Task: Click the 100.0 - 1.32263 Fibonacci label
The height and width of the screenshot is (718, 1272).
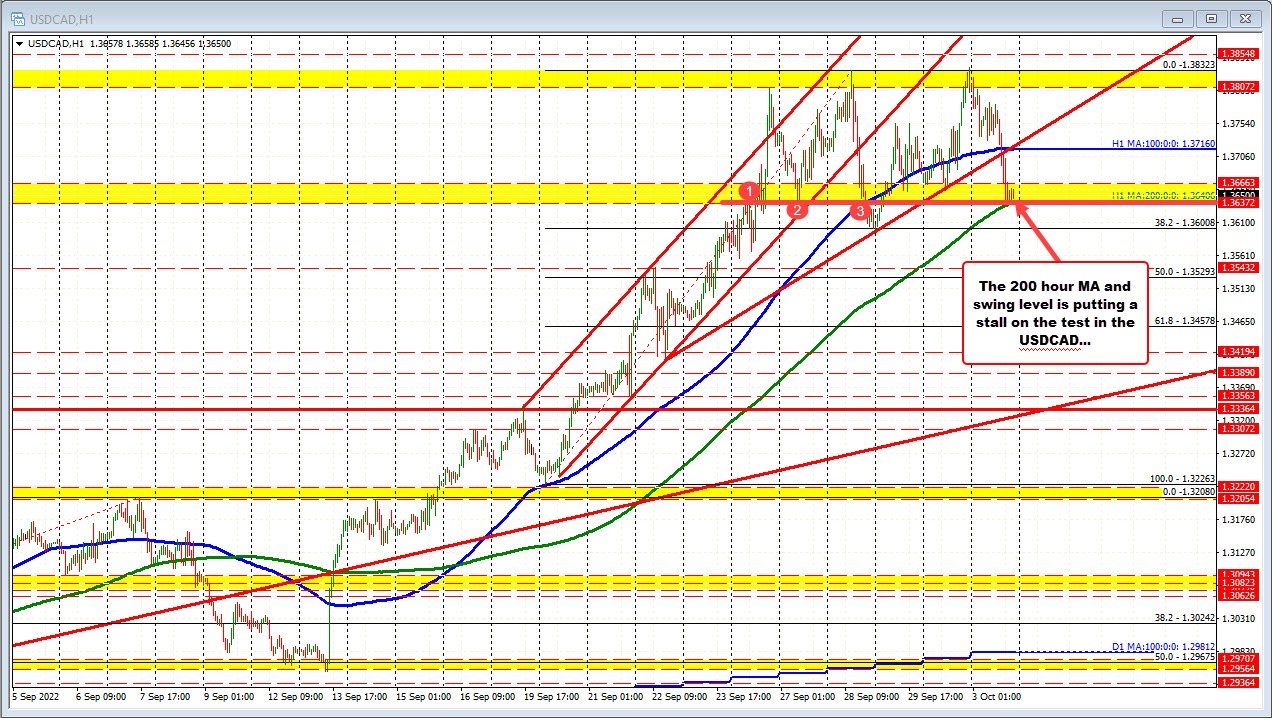Action: [x=1182, y=479]
